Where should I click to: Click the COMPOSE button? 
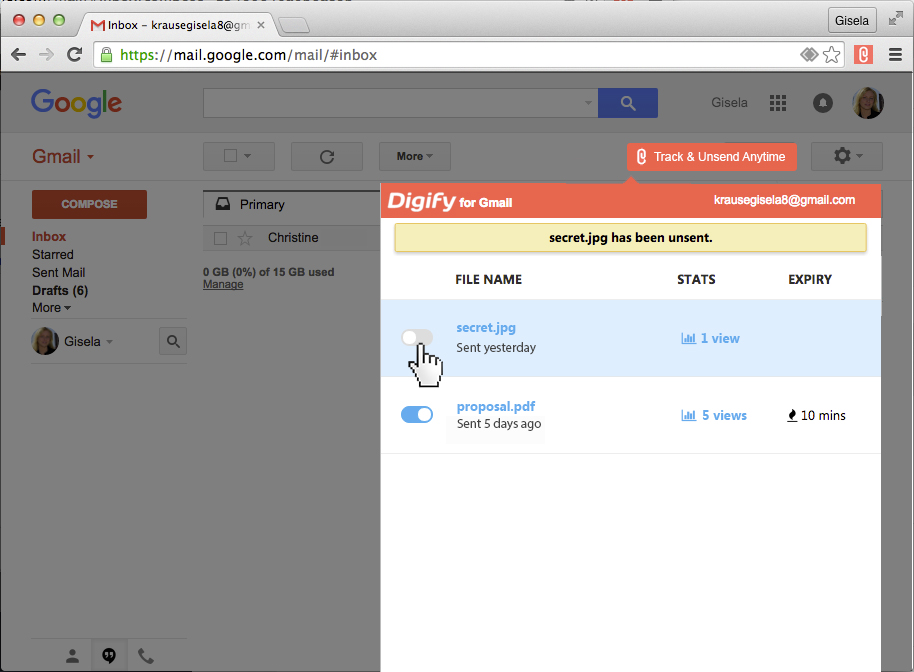point(89,205)
